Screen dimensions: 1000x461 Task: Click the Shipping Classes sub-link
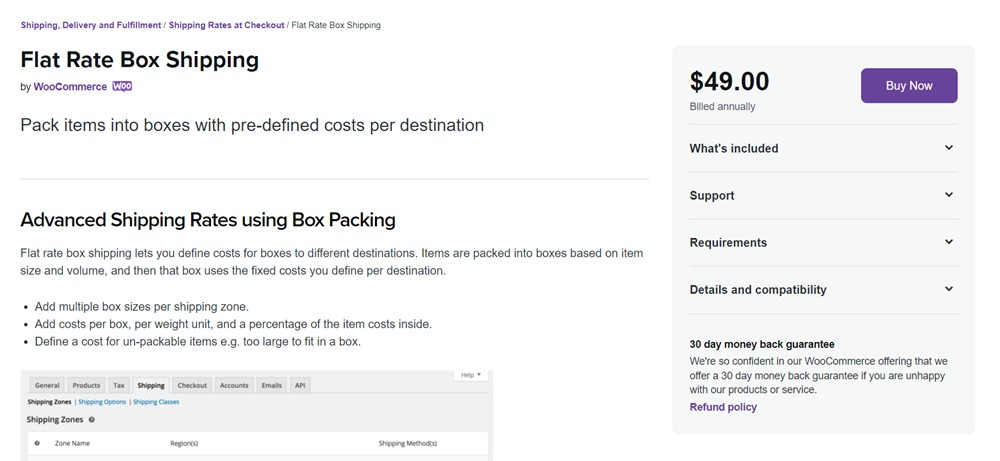156,402
